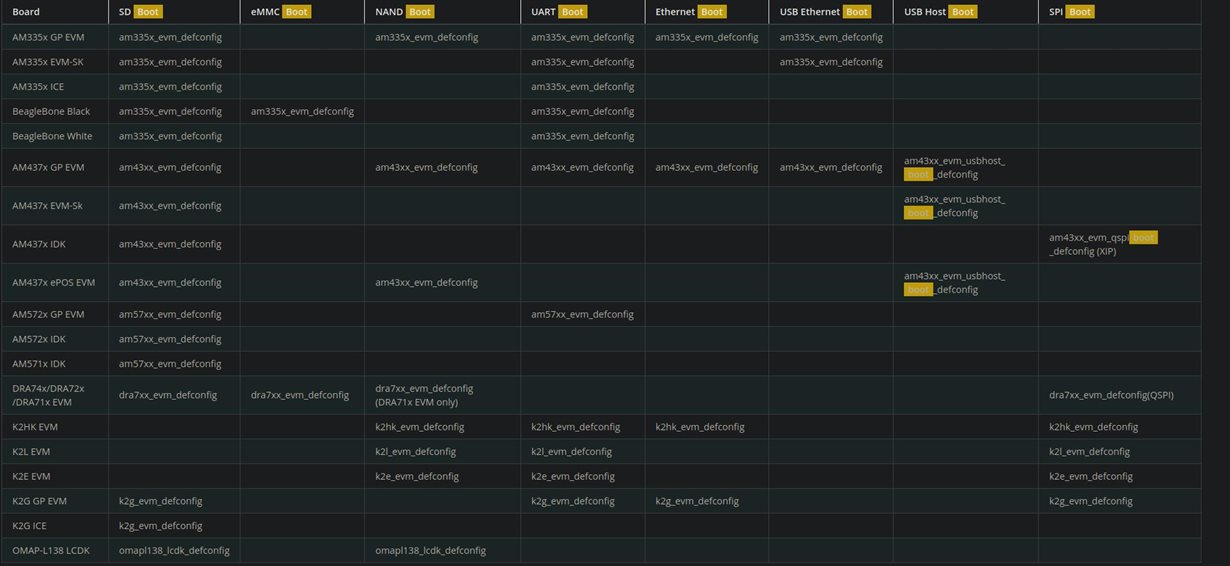Click the eMMC cell for BeagleBone Black
Screen dimensions: 1230x566
[302, 111]
